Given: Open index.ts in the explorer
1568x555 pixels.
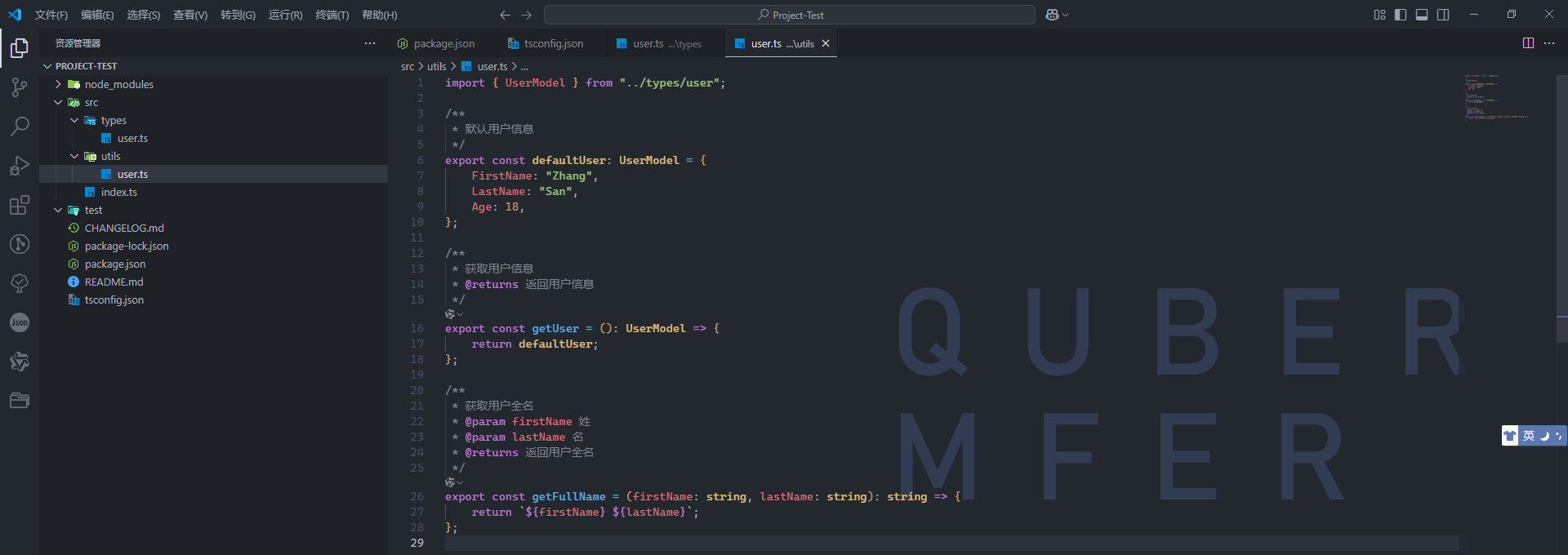Looking at the screenshot, I should pos(118,192).
